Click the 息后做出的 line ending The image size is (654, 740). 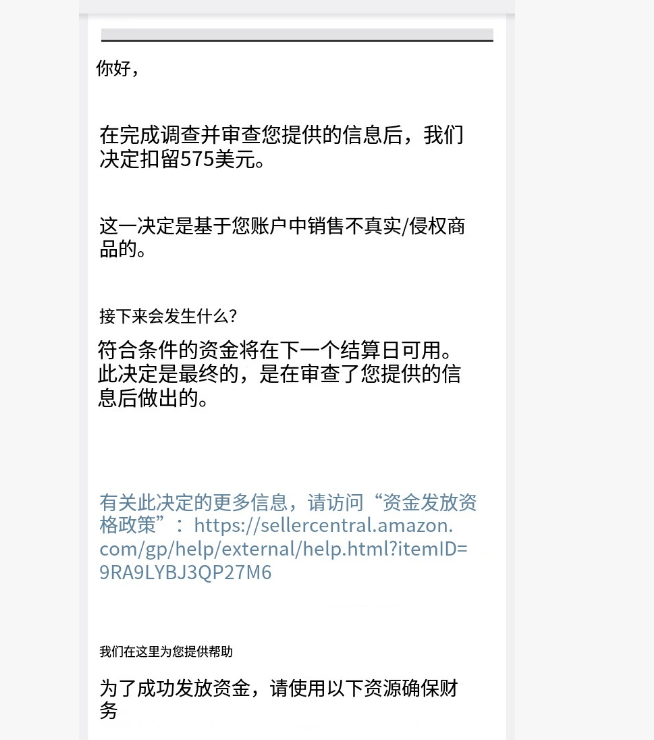coord(148,398)
